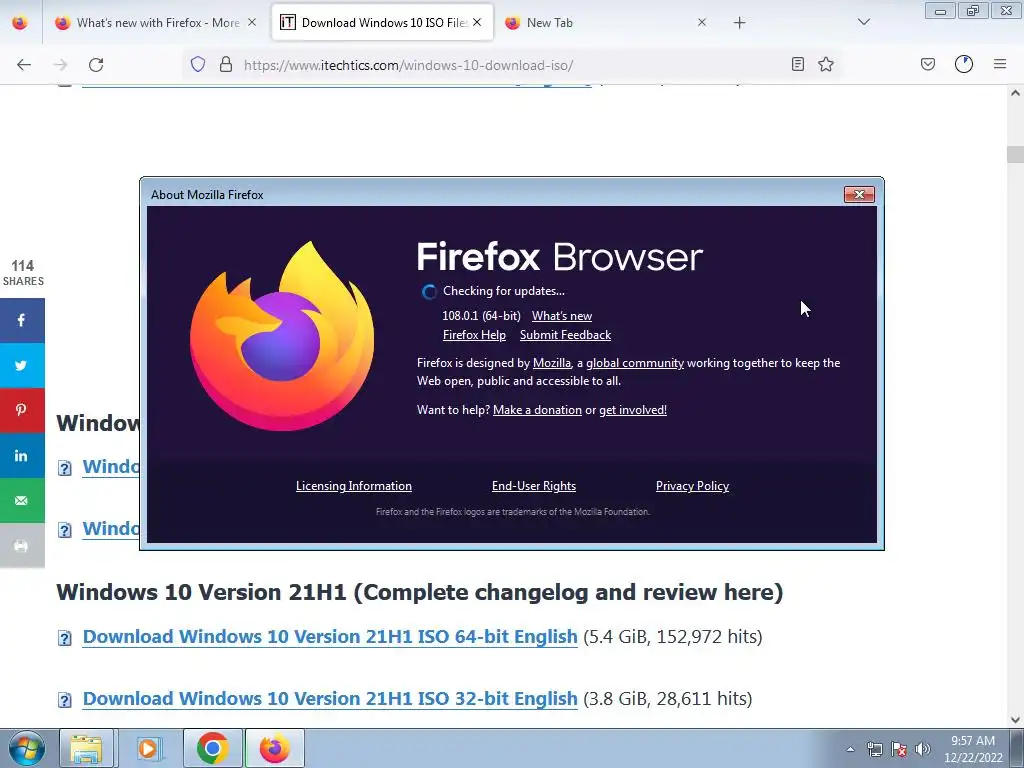Click the get involved! link

click(633, 410)
